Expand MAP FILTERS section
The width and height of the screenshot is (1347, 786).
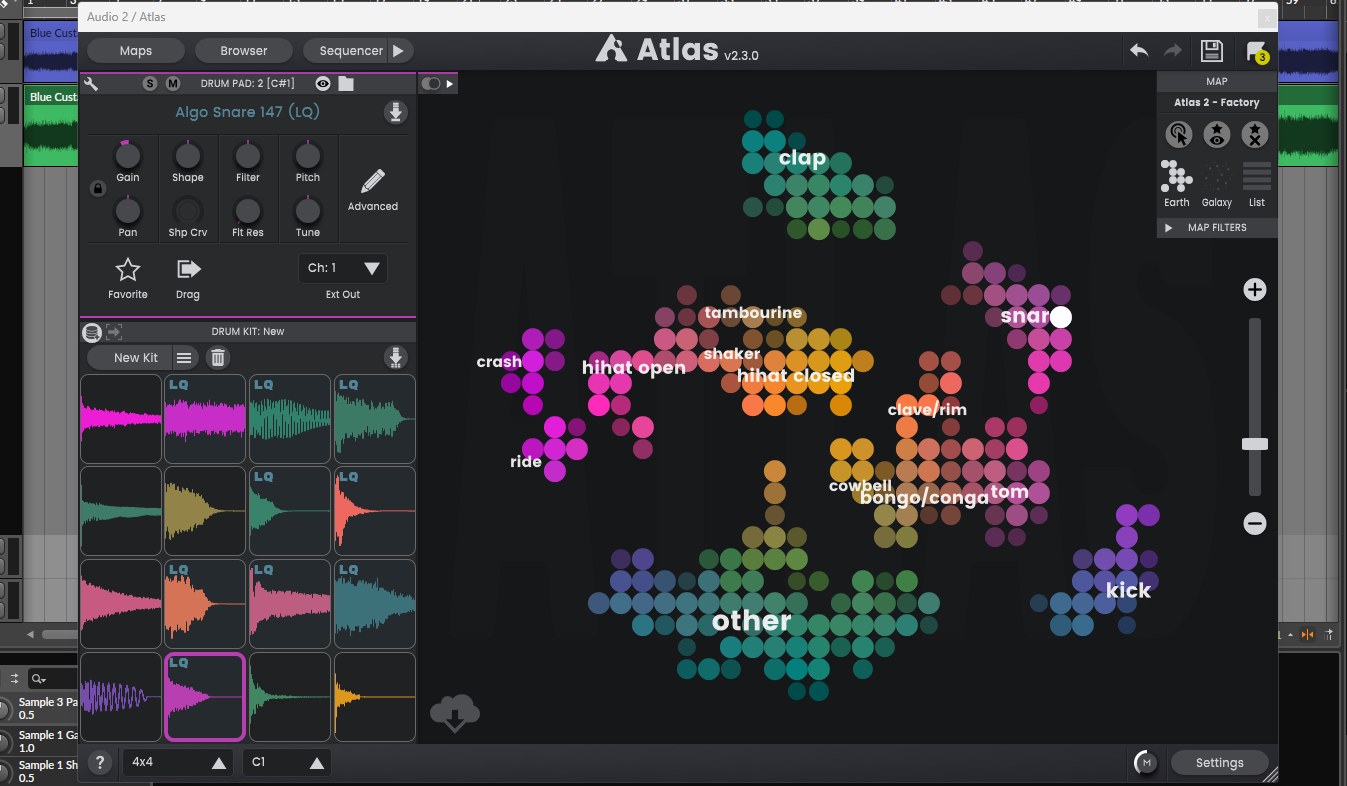[x=1217, y=228]
